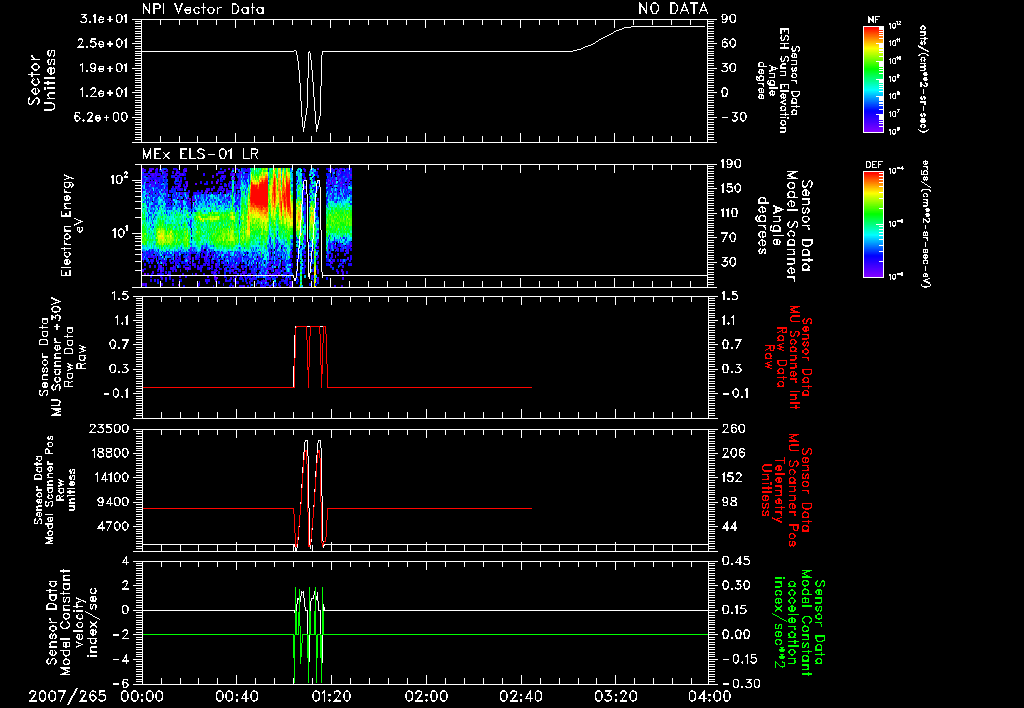Click the 44 telemetry tick label

[729, 526]
